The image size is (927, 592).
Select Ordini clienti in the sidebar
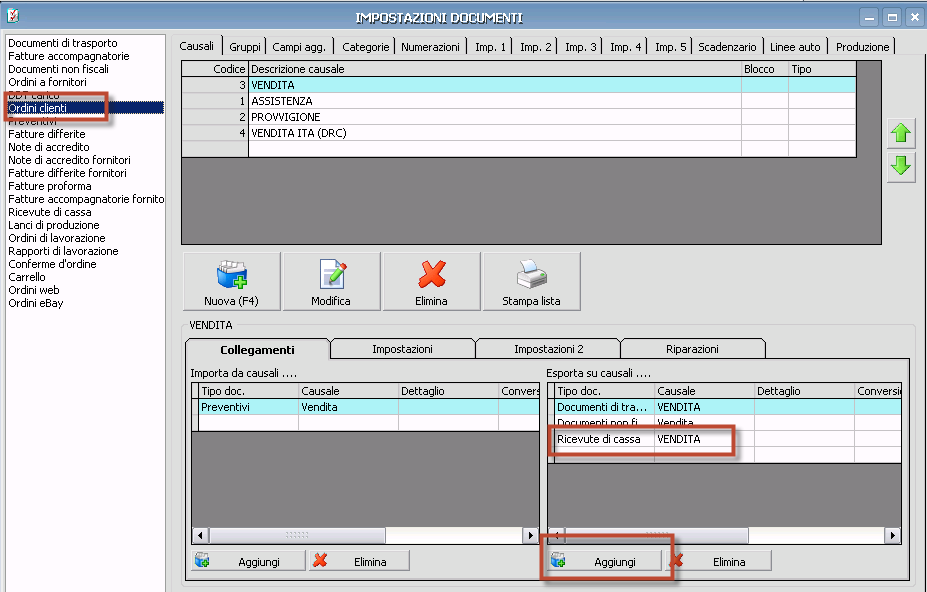[85, 108]
